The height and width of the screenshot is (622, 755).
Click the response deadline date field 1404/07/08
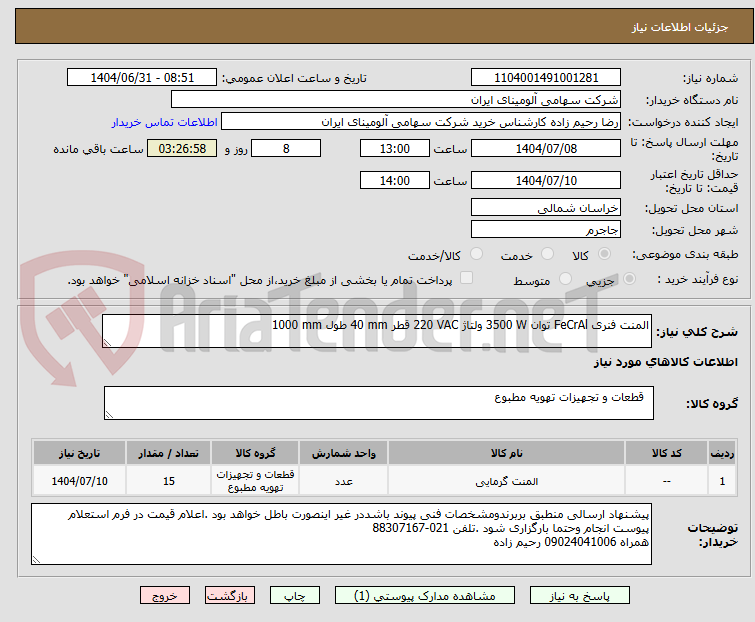click(545, 149)
